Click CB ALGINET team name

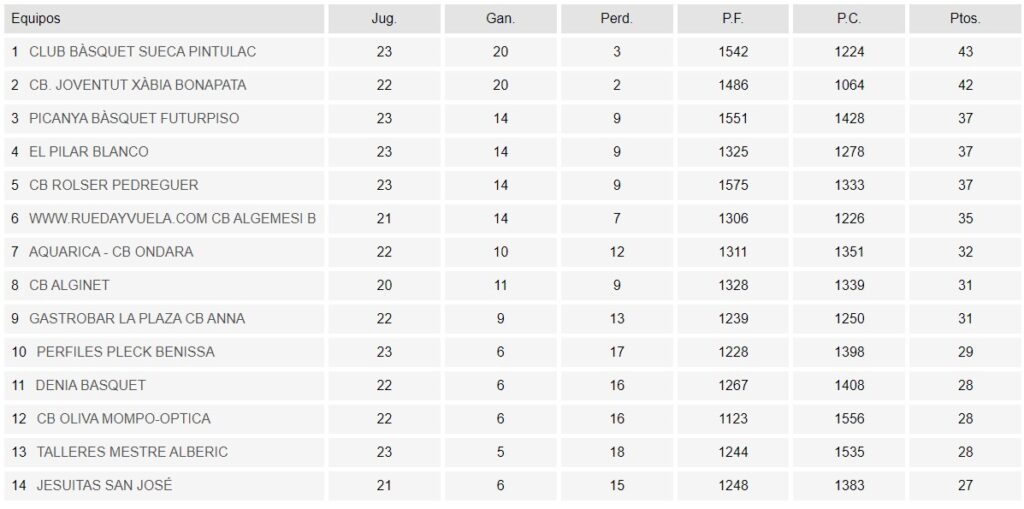coord(69,285)
